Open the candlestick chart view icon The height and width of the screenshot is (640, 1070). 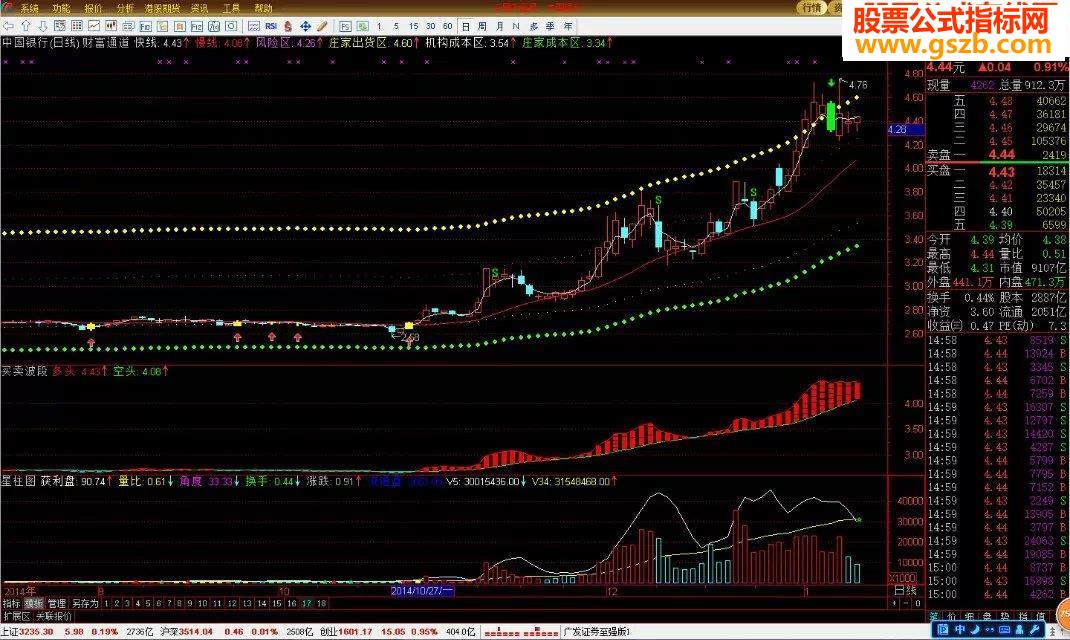(x=111, y=26)
